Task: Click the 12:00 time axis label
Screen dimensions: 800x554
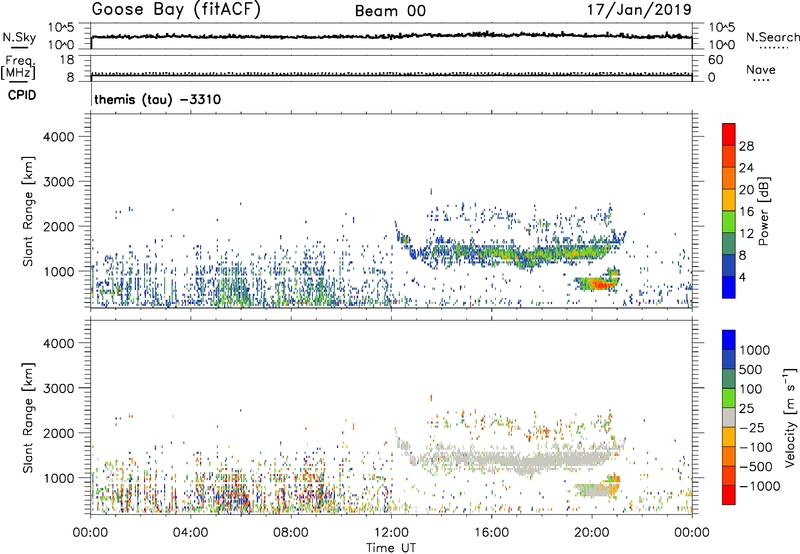Action: [x=391, y=533]
